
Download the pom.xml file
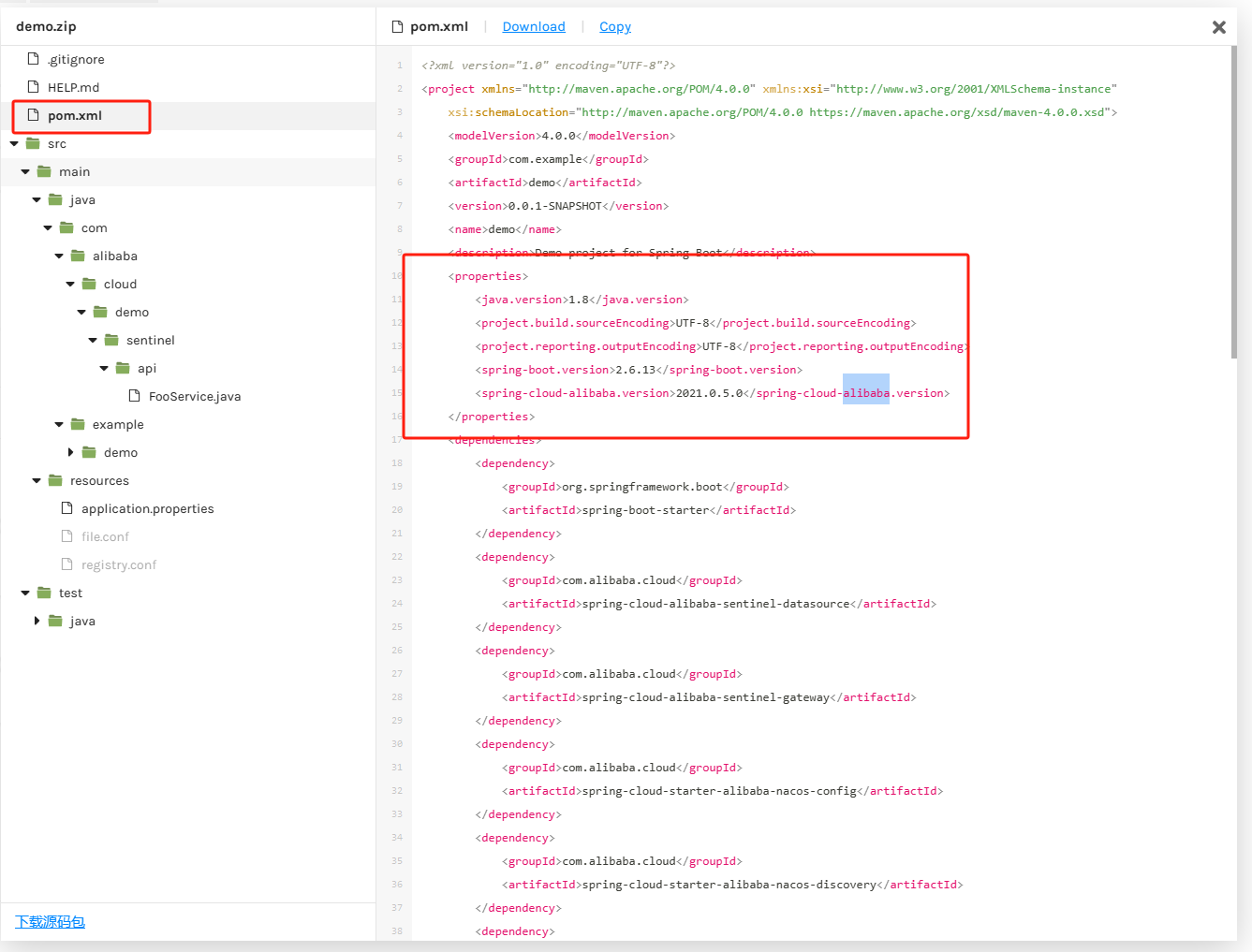click(x=534, y=26)
